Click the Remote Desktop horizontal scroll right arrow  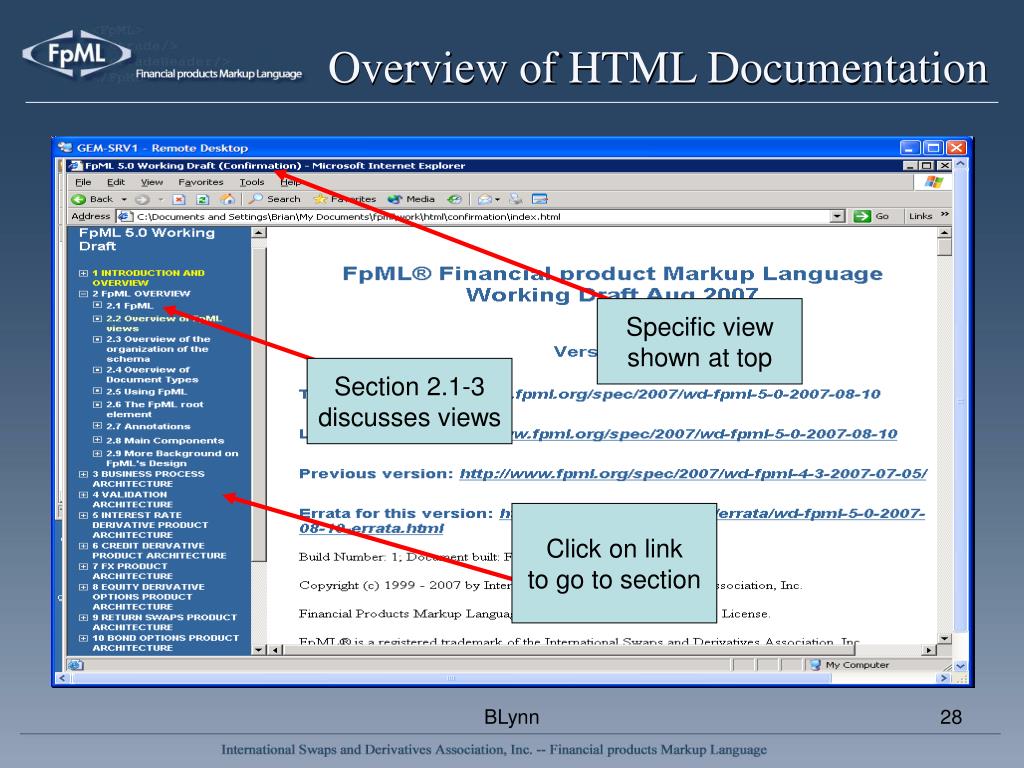click(x=943, y=679)
